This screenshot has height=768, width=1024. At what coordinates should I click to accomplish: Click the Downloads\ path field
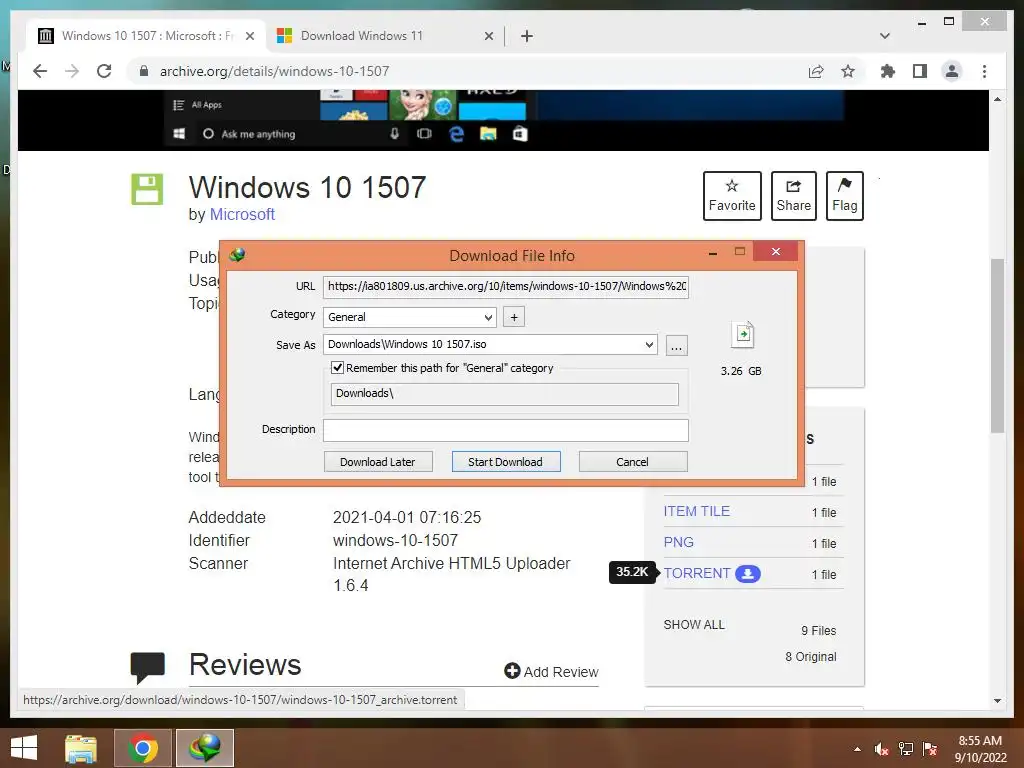pos(505,394)
